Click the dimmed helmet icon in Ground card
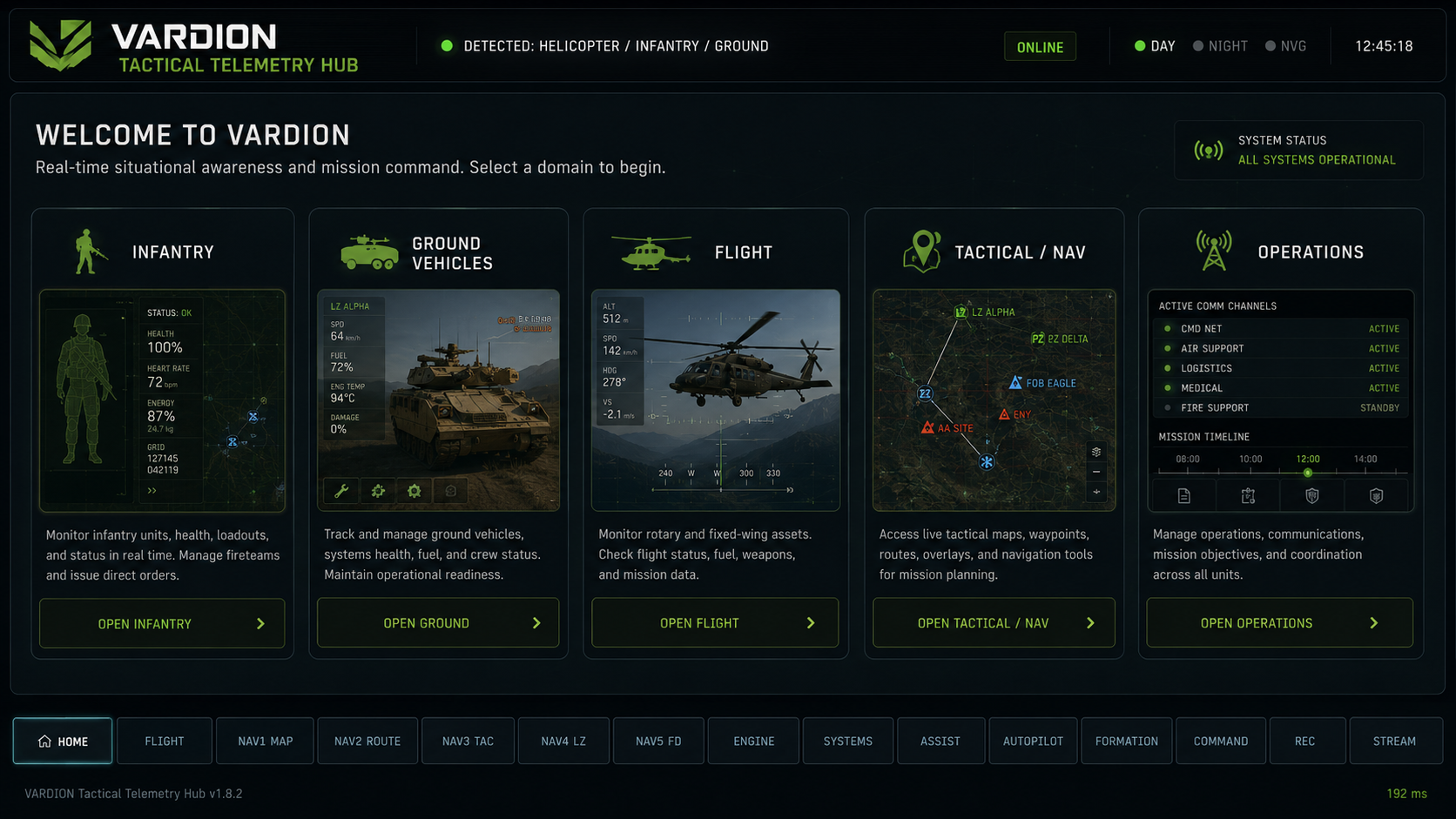 [451, 491]
